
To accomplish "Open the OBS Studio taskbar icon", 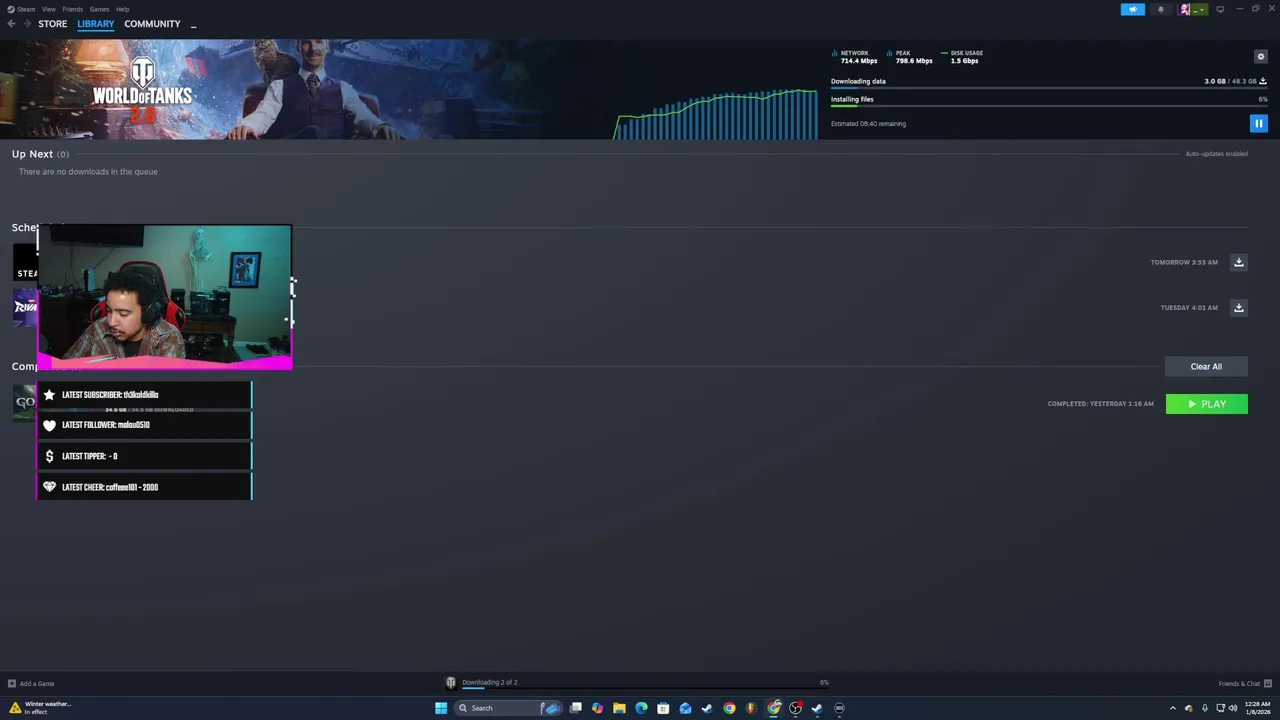I will pyautogui.click(x=796, y=708).
